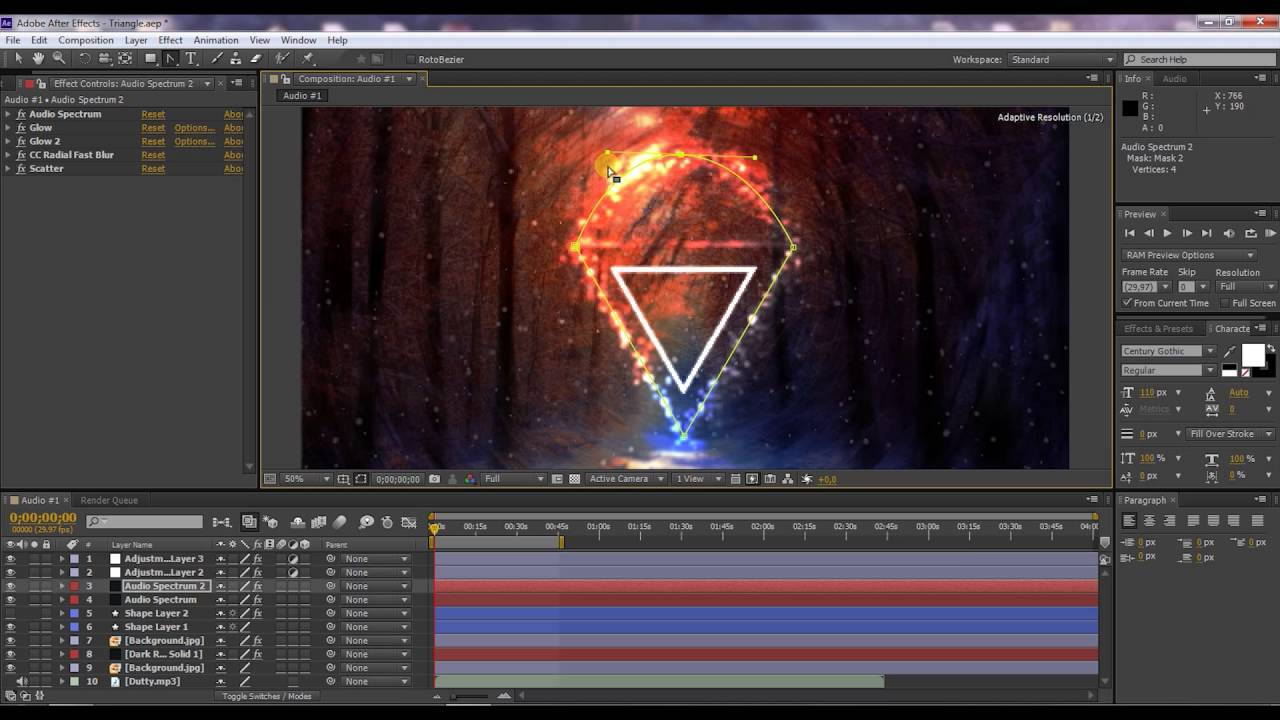Screen dimensions: 1280x720
Task: Hide Dark Red Solid 1 layer
Action: (x=10, y=654)
